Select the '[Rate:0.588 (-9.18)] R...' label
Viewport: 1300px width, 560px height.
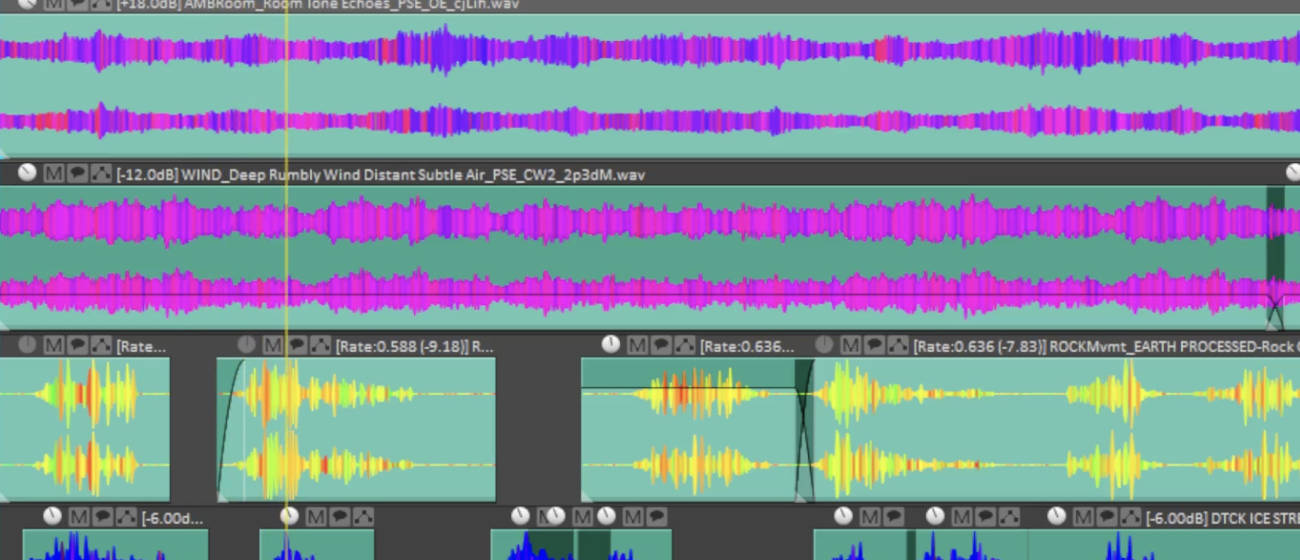(414, 347)
